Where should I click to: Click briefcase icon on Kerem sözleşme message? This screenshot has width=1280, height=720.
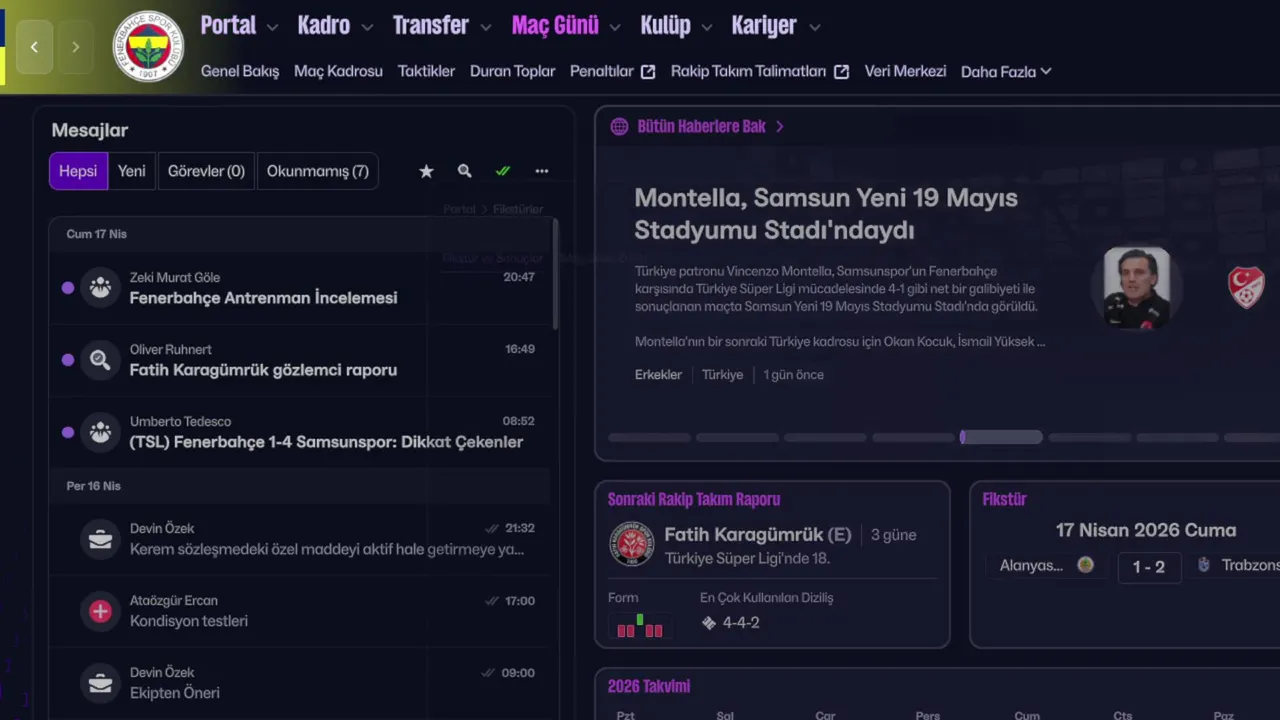(100, 539)
